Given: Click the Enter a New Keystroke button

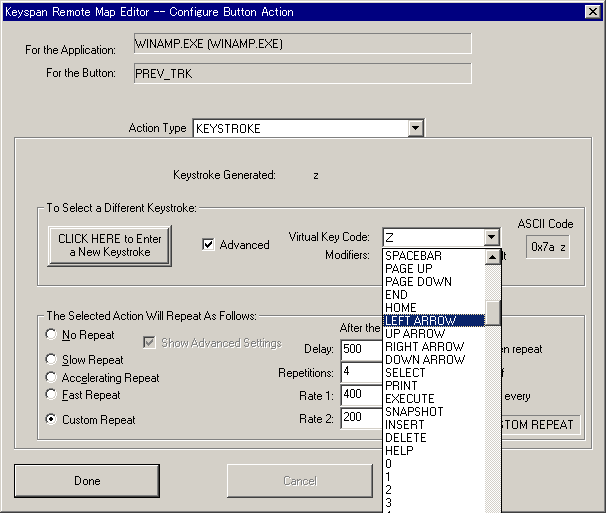Looking at the screenshot, I should click(109, 245).
